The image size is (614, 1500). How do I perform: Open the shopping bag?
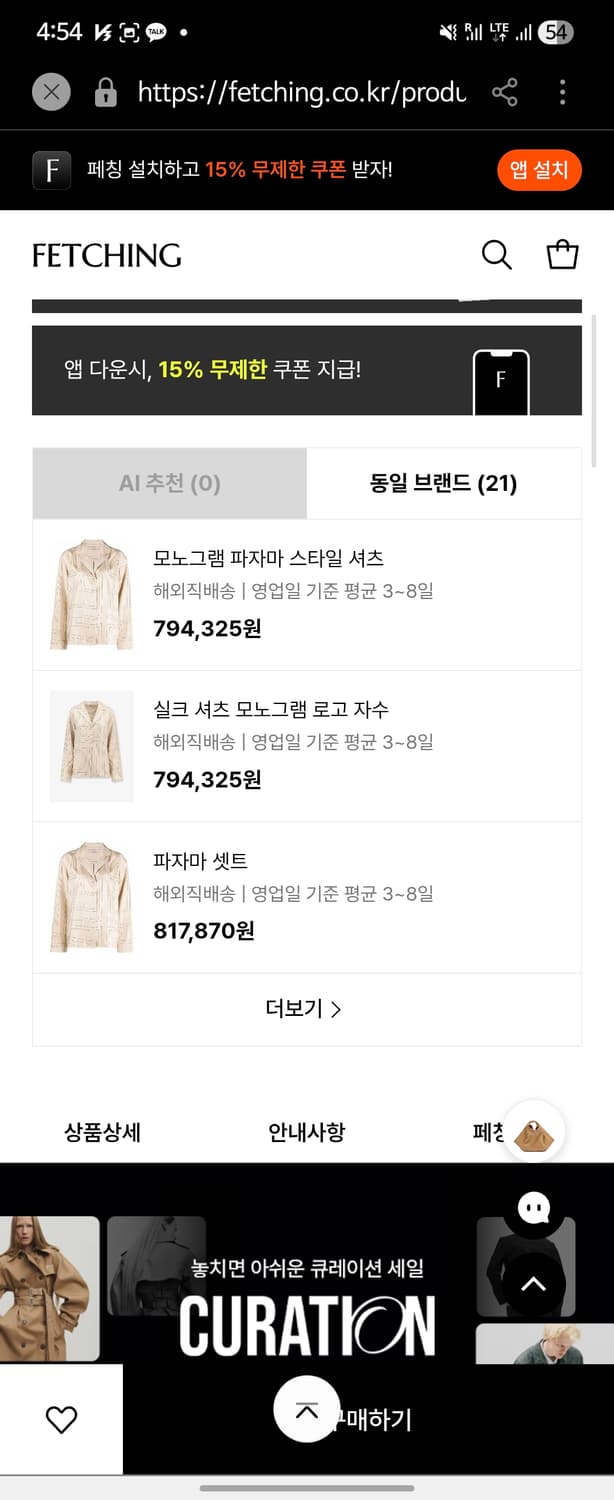coord(562,255)
